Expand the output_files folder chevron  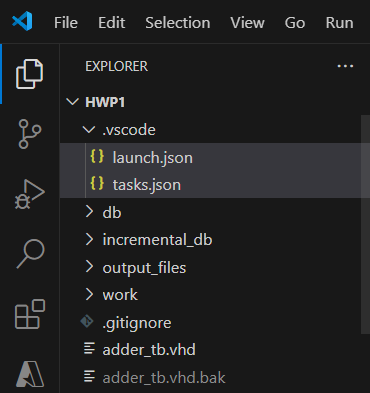(x=89, y=266)
